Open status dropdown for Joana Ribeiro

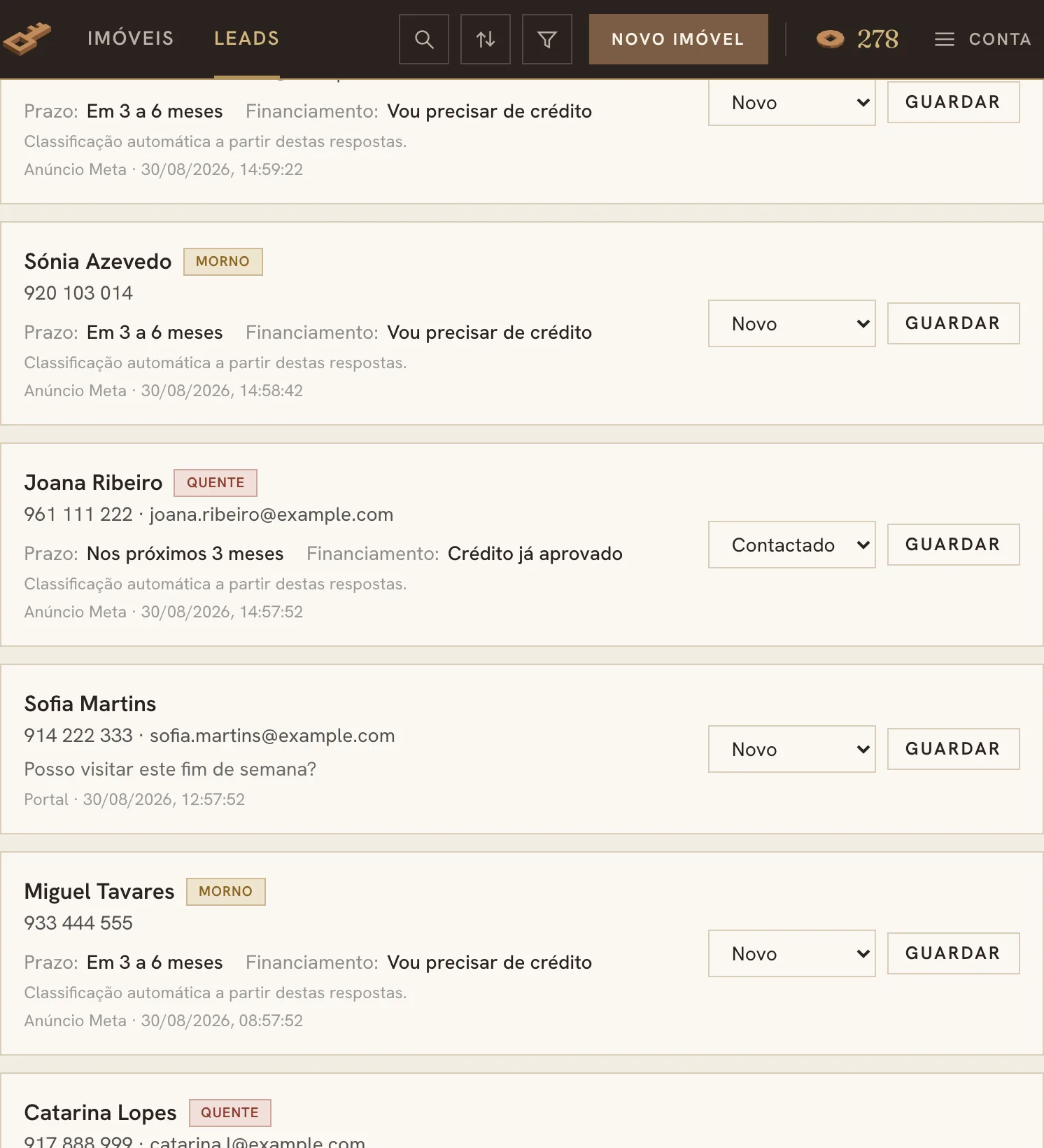tap(792, 545)
